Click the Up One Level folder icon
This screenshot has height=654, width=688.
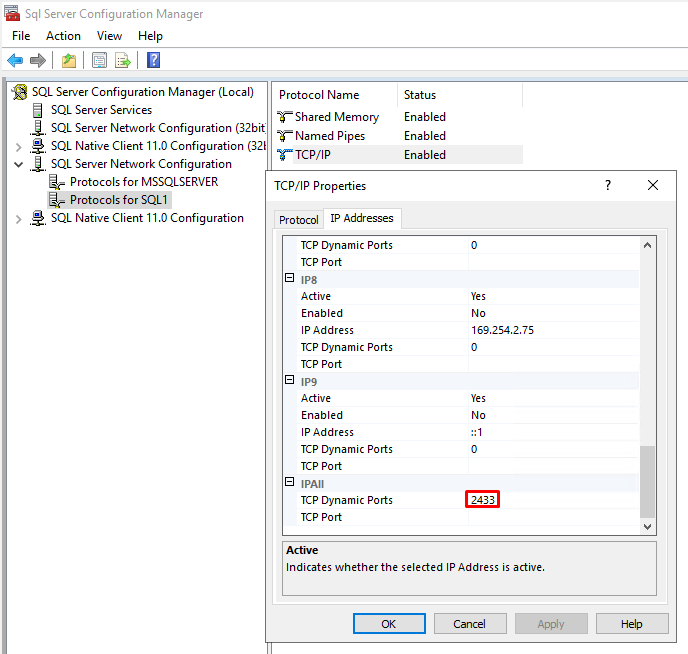pos(69,61)
